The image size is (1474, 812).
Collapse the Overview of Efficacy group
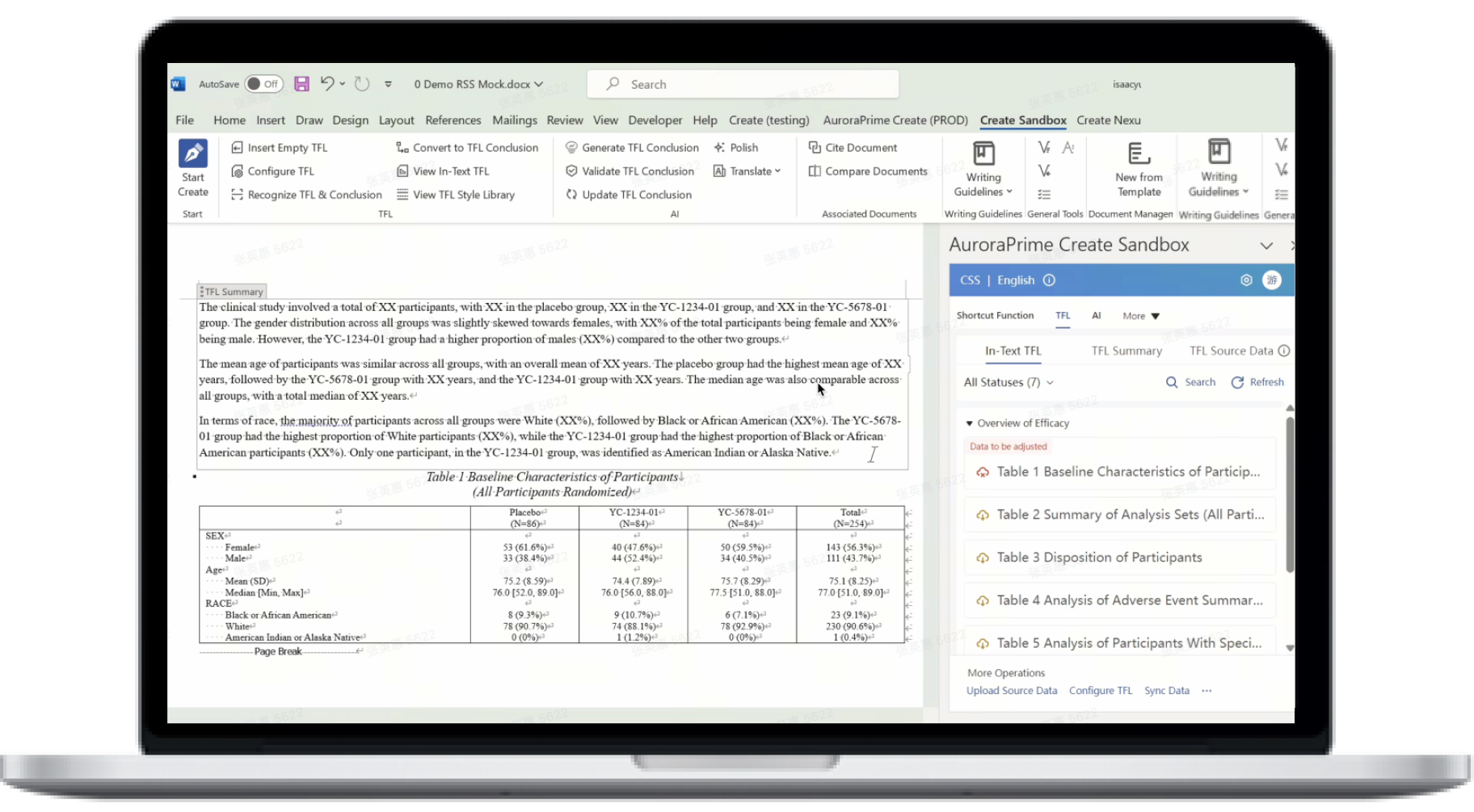969,423
